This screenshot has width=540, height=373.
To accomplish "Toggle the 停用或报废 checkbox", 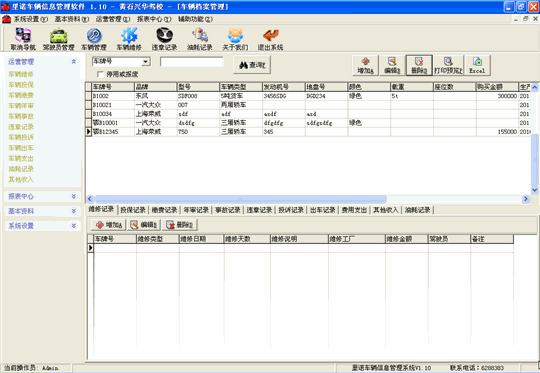I will pos(101,74).
